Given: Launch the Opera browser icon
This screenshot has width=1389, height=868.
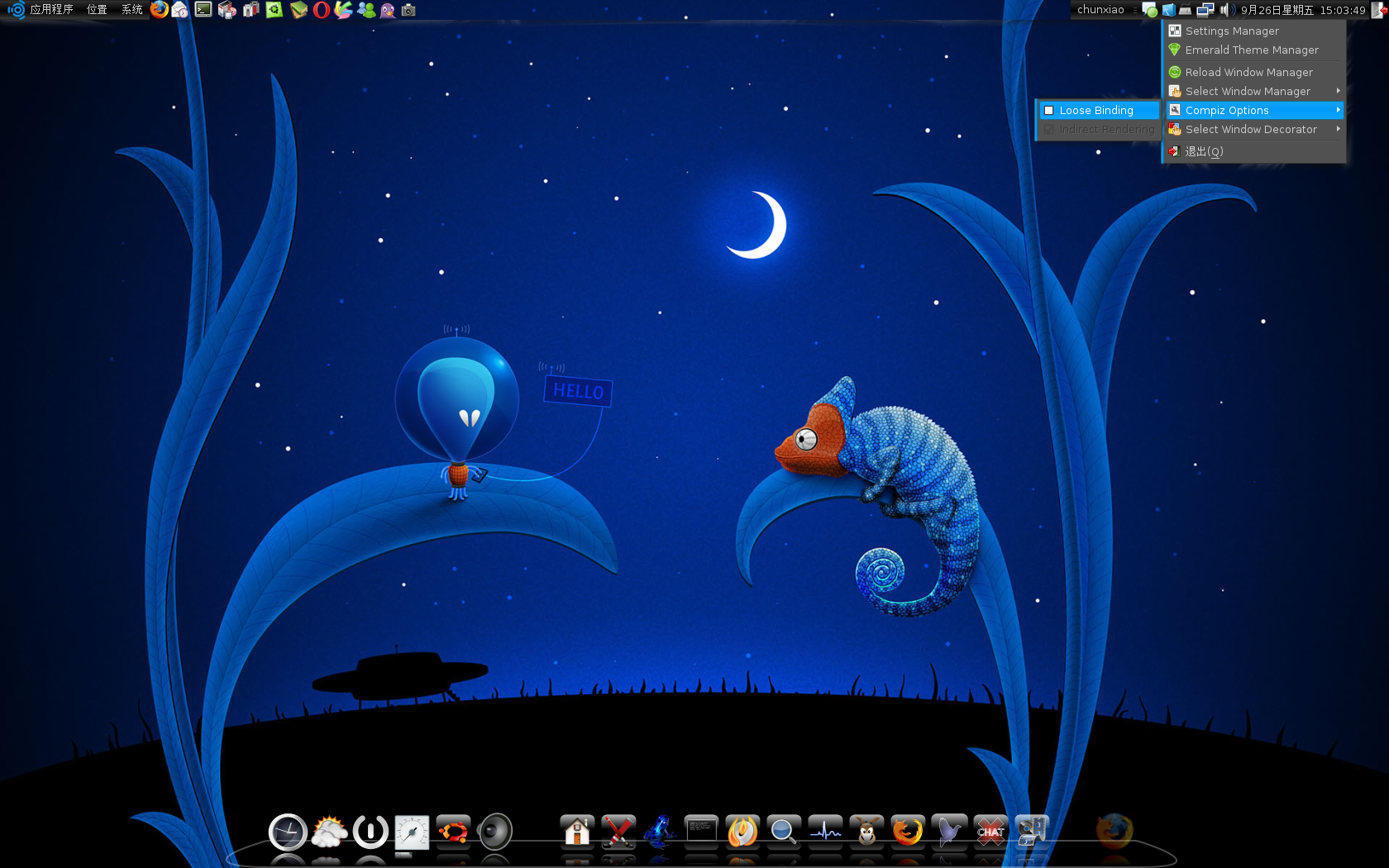Looking at the screenshot, I should (322, 10).
